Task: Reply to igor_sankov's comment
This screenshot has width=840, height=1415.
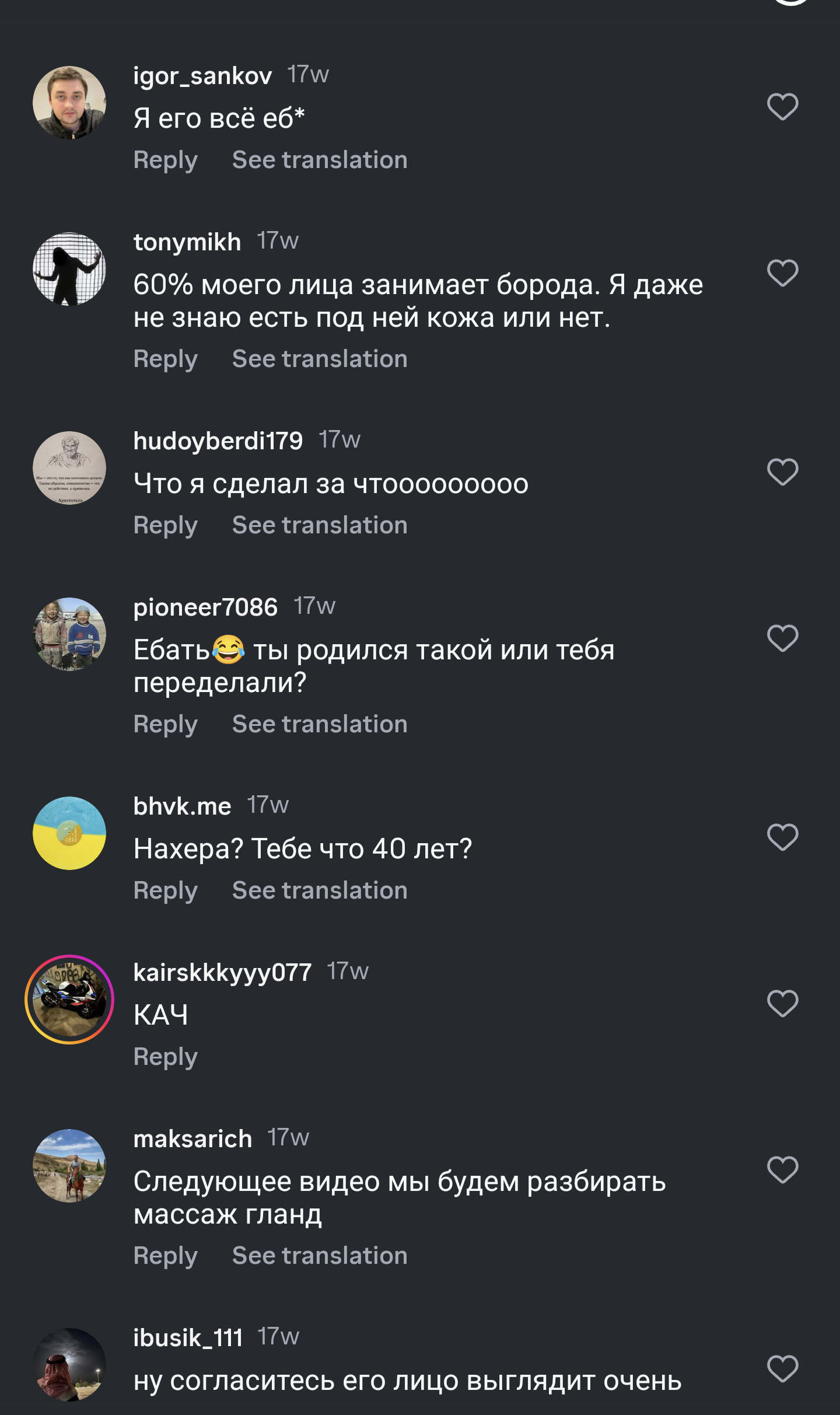Action: point(166,160)
